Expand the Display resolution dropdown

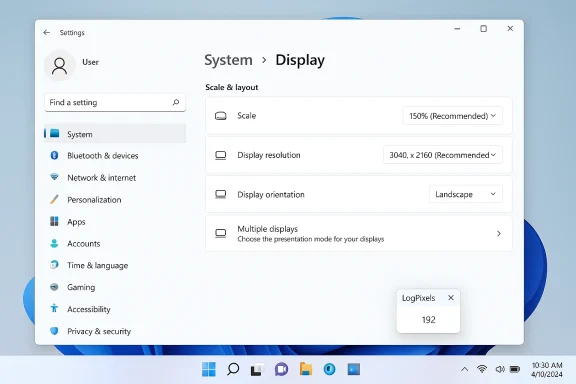[x=443, y=155]
